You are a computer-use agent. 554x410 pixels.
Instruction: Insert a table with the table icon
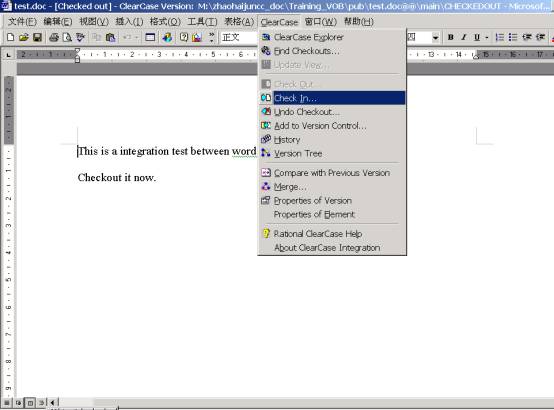(150, 37)
